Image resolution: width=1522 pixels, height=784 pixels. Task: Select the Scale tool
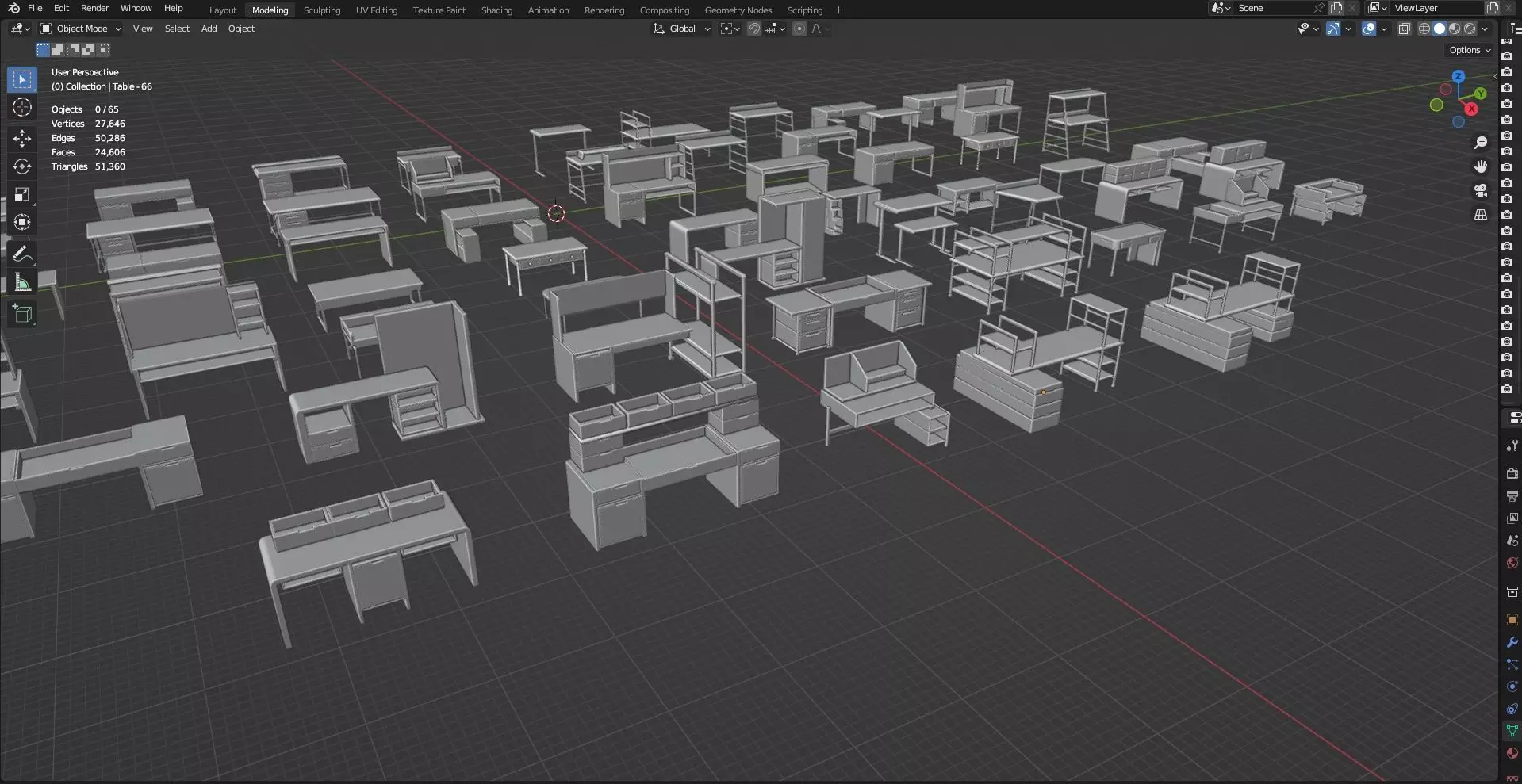(22, 194)
